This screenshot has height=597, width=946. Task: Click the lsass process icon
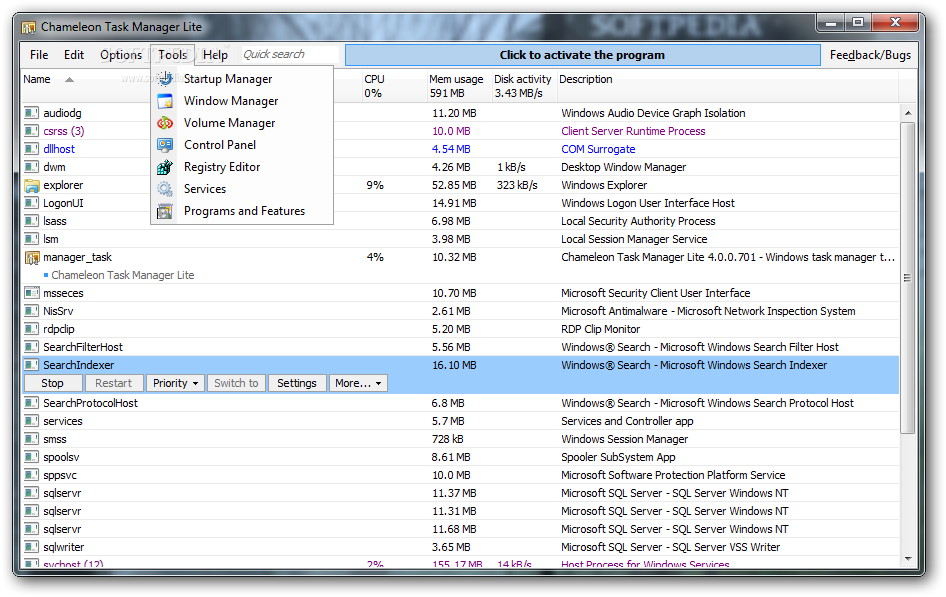pyautogui.click(x=31, y=221)
